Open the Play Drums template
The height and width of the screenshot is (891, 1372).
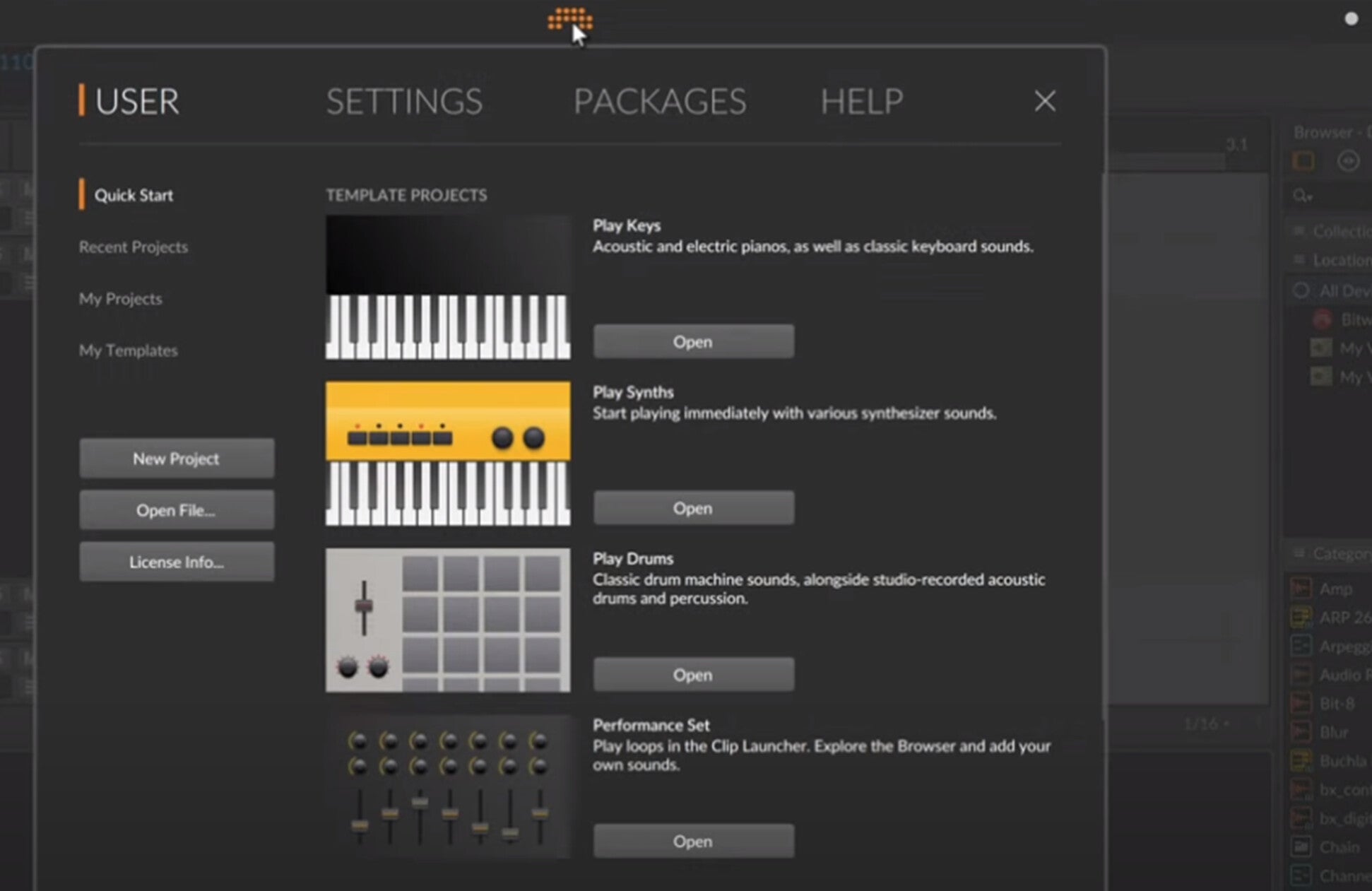pos(693,675)
